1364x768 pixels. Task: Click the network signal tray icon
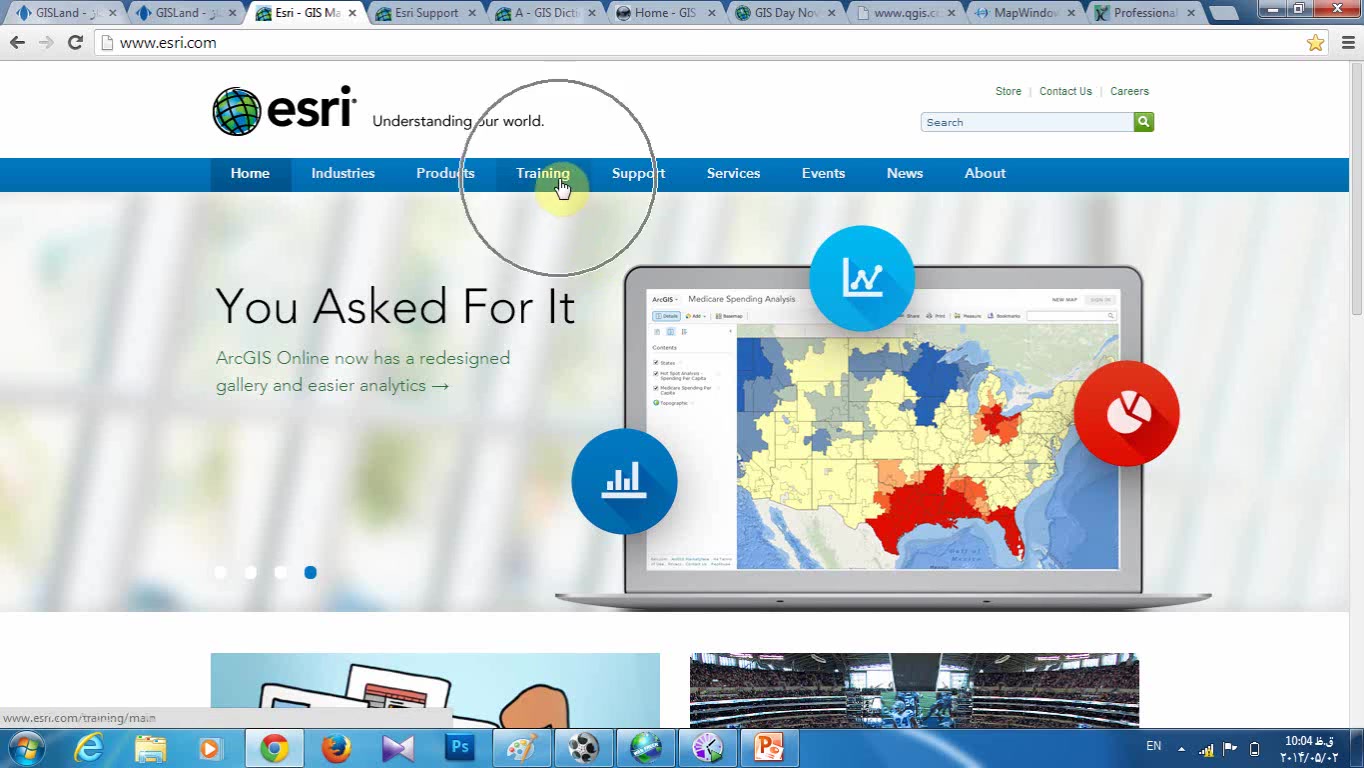pyautogui.click(x=1206, y=749)
